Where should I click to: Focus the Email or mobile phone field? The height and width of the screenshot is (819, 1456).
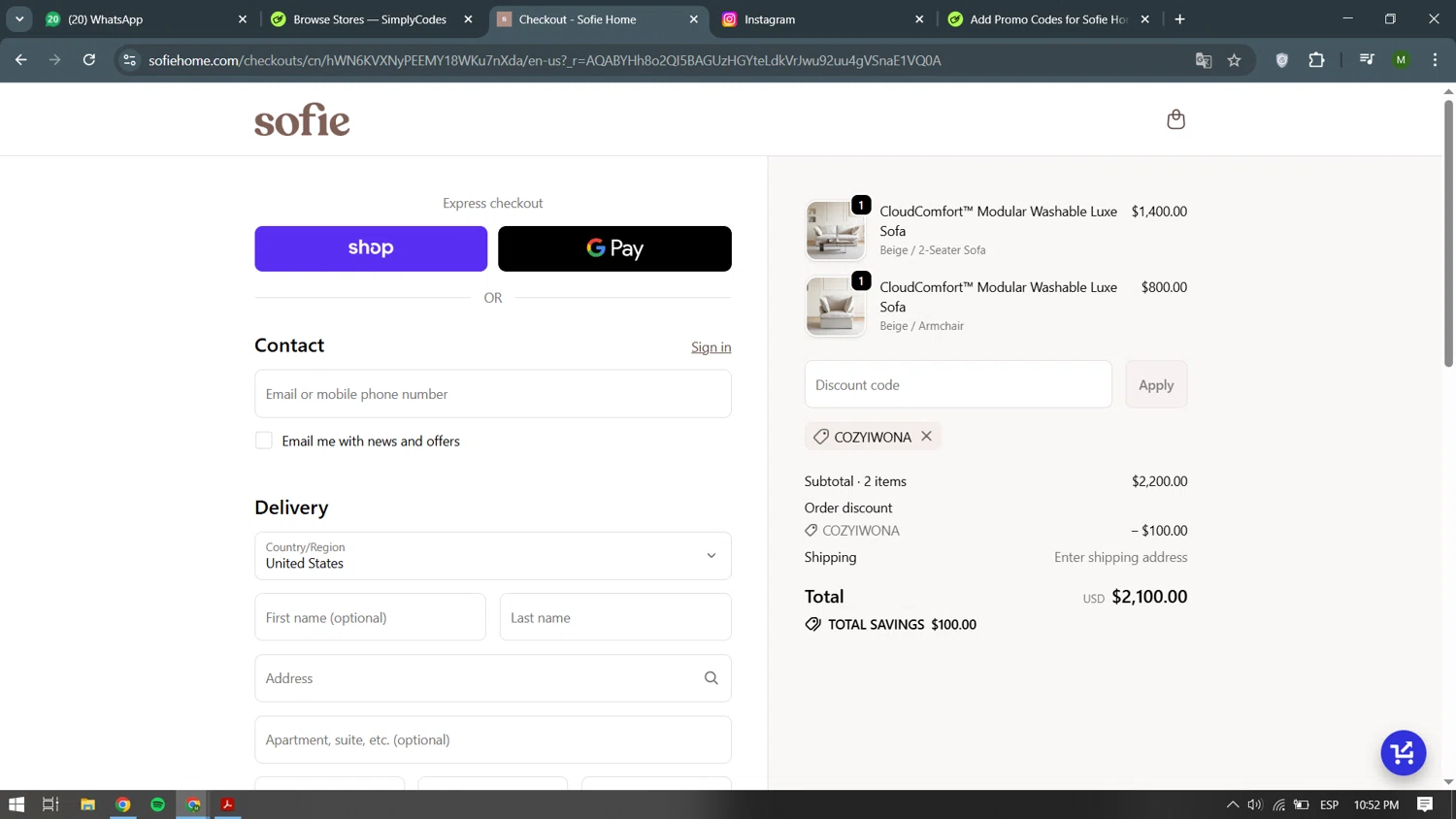tap(493, 394)
